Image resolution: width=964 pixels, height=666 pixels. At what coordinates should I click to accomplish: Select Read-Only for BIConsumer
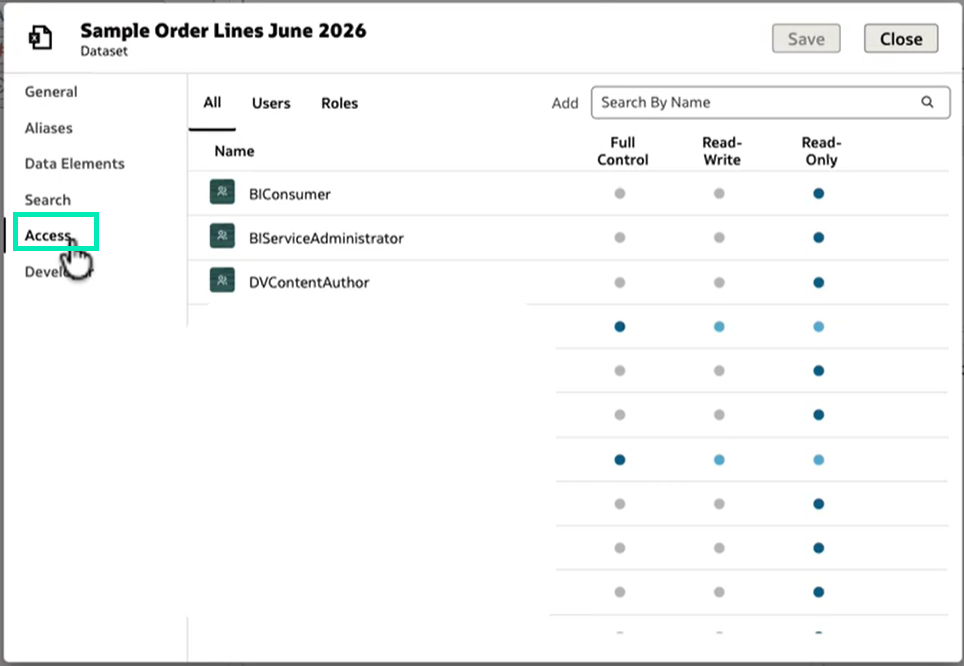point(818,194)
